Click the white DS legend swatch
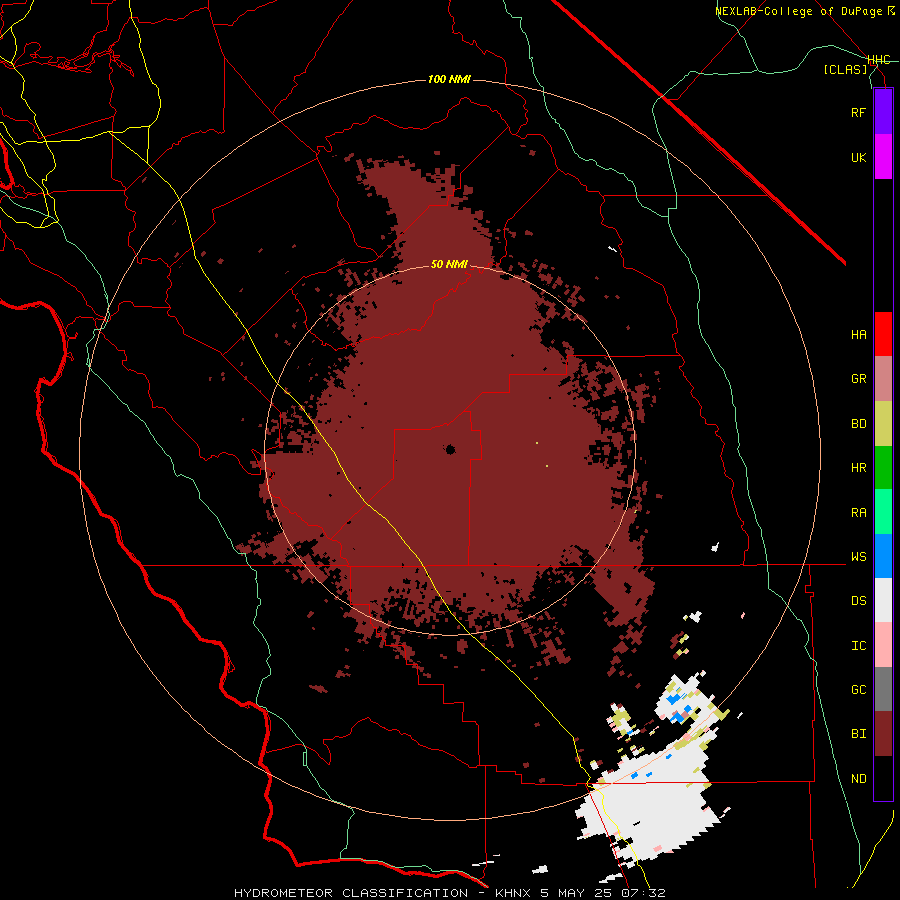900x900 pixels. coord(883,600)
